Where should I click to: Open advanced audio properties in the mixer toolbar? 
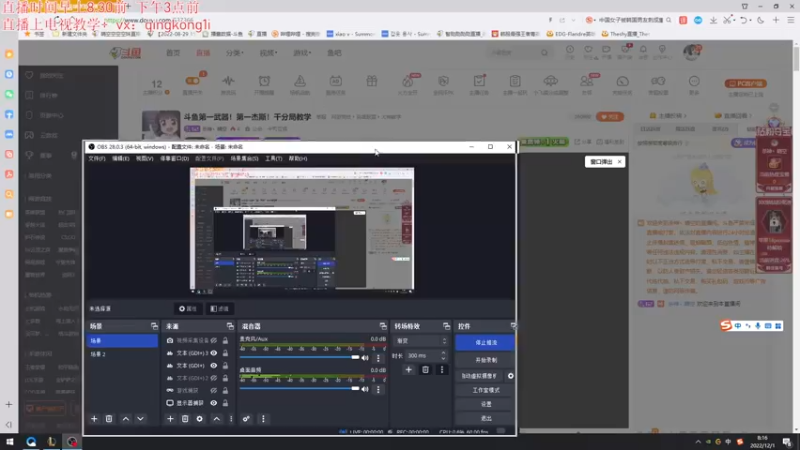[x=246, y=419]
